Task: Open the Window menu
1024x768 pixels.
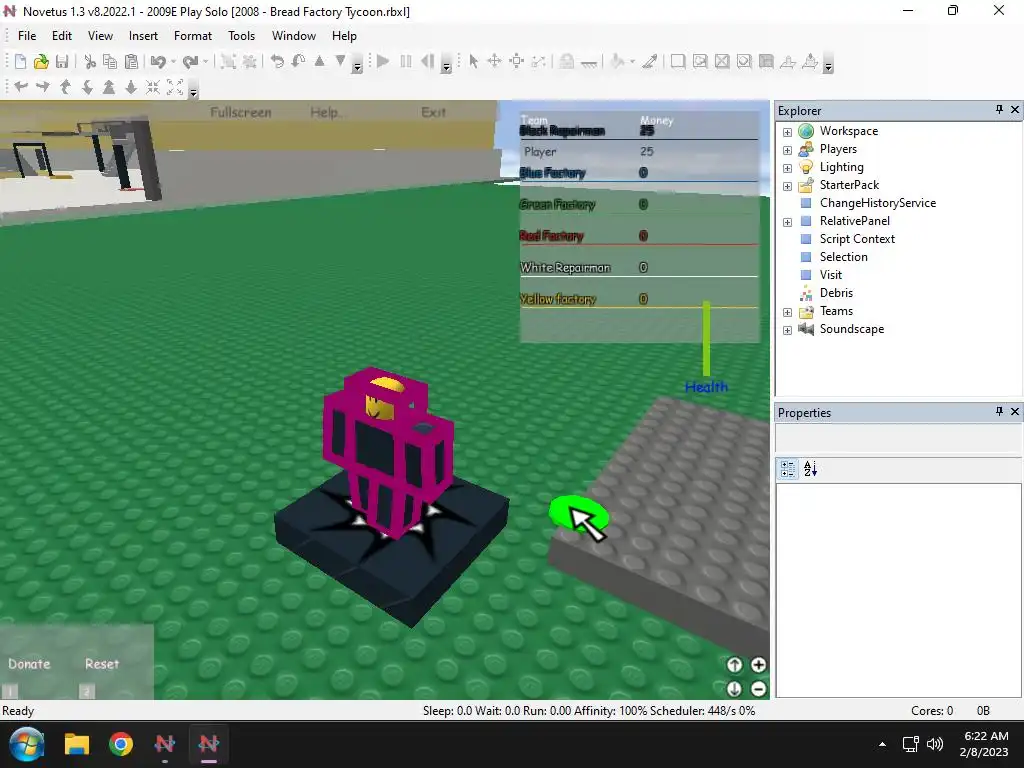Action: pyautogui.click(x=294, y=36)
